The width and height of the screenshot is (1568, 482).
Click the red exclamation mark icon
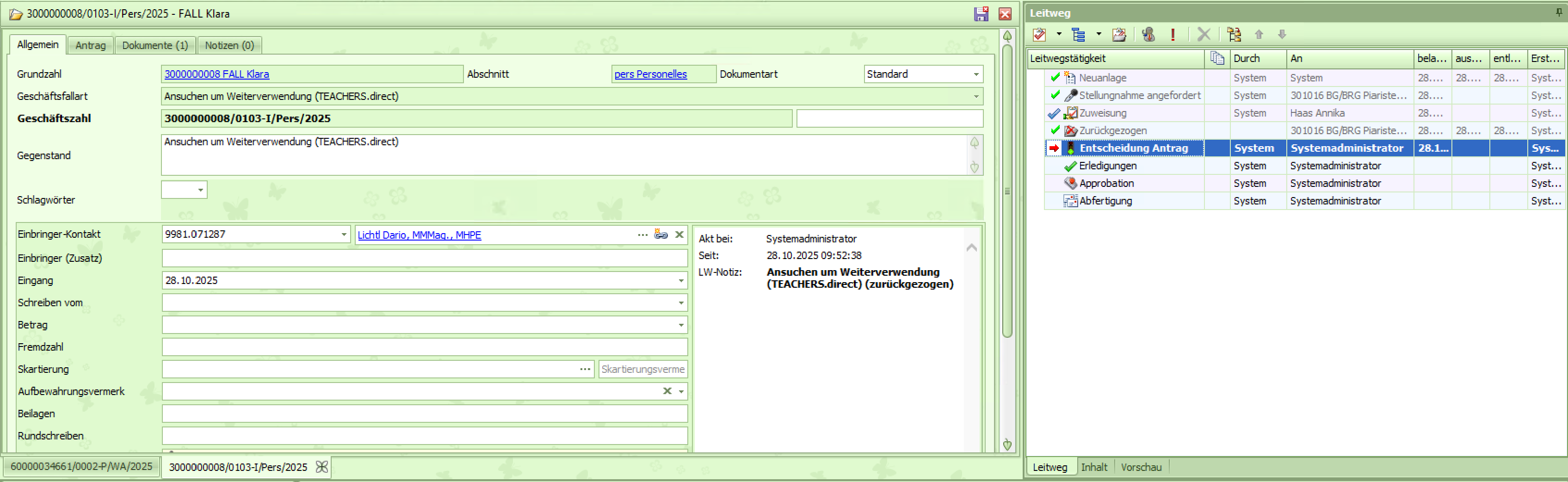pos(1173,35)
